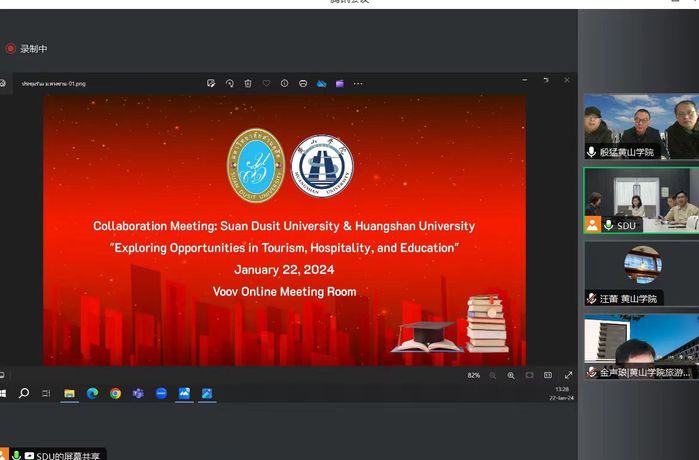Mark the photo as favorite with the heart icon
The width and height of the screenshot is (699, 460).
266,83
